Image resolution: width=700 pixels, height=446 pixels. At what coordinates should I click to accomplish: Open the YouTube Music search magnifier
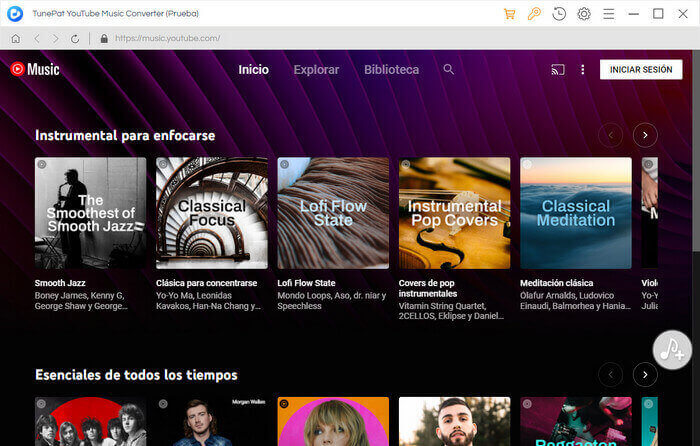[x=449, y=69]
